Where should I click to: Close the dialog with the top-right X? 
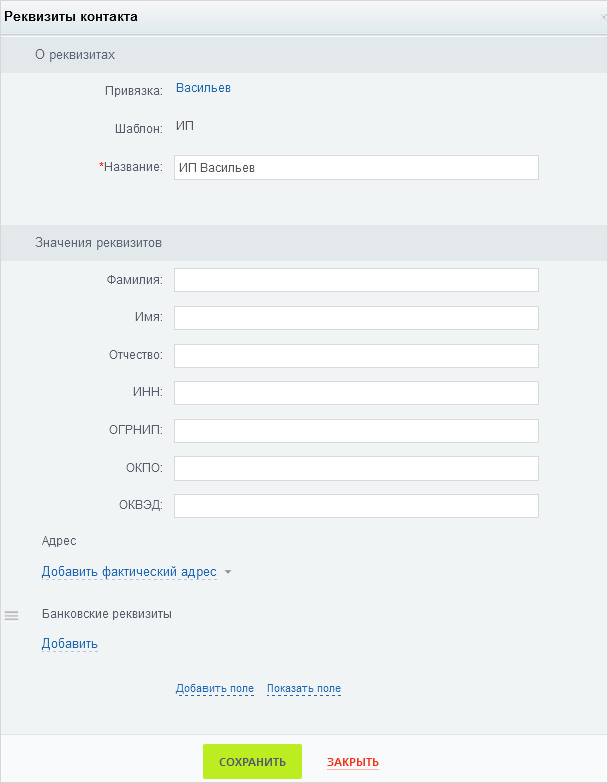click(x=604, y=16)
